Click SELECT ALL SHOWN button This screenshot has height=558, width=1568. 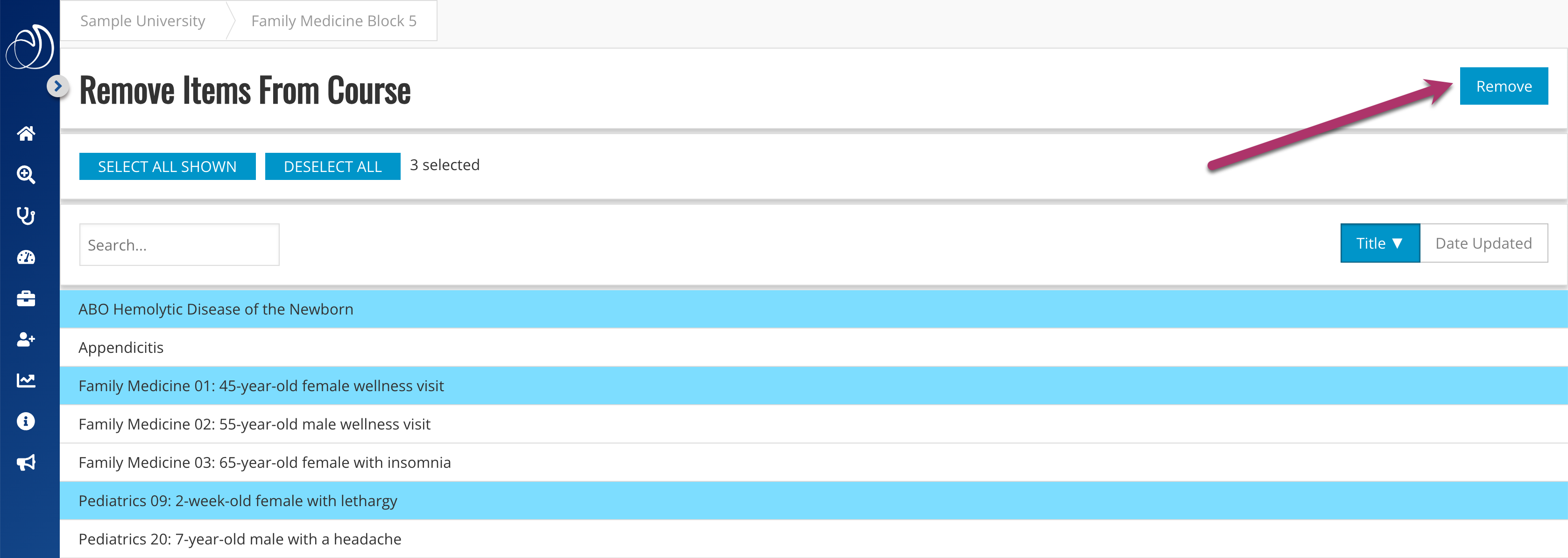click(x=166, y=165)
